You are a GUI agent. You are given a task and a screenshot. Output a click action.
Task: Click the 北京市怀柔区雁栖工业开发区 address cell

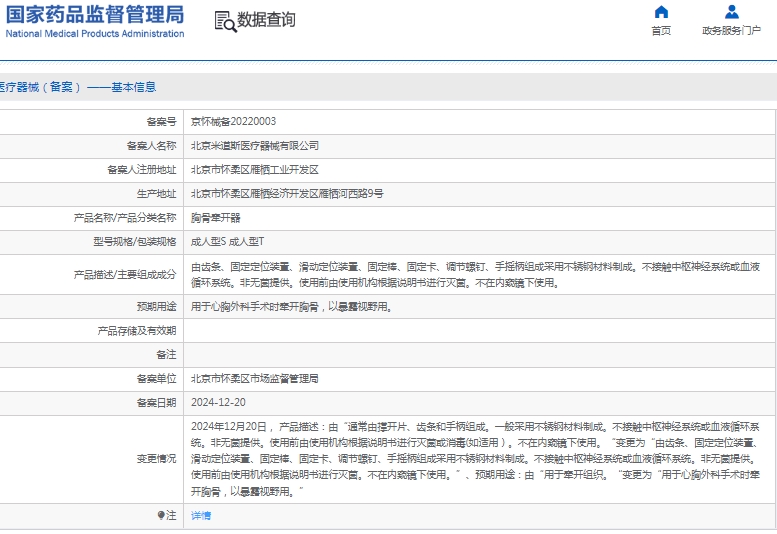coord(255,170)
